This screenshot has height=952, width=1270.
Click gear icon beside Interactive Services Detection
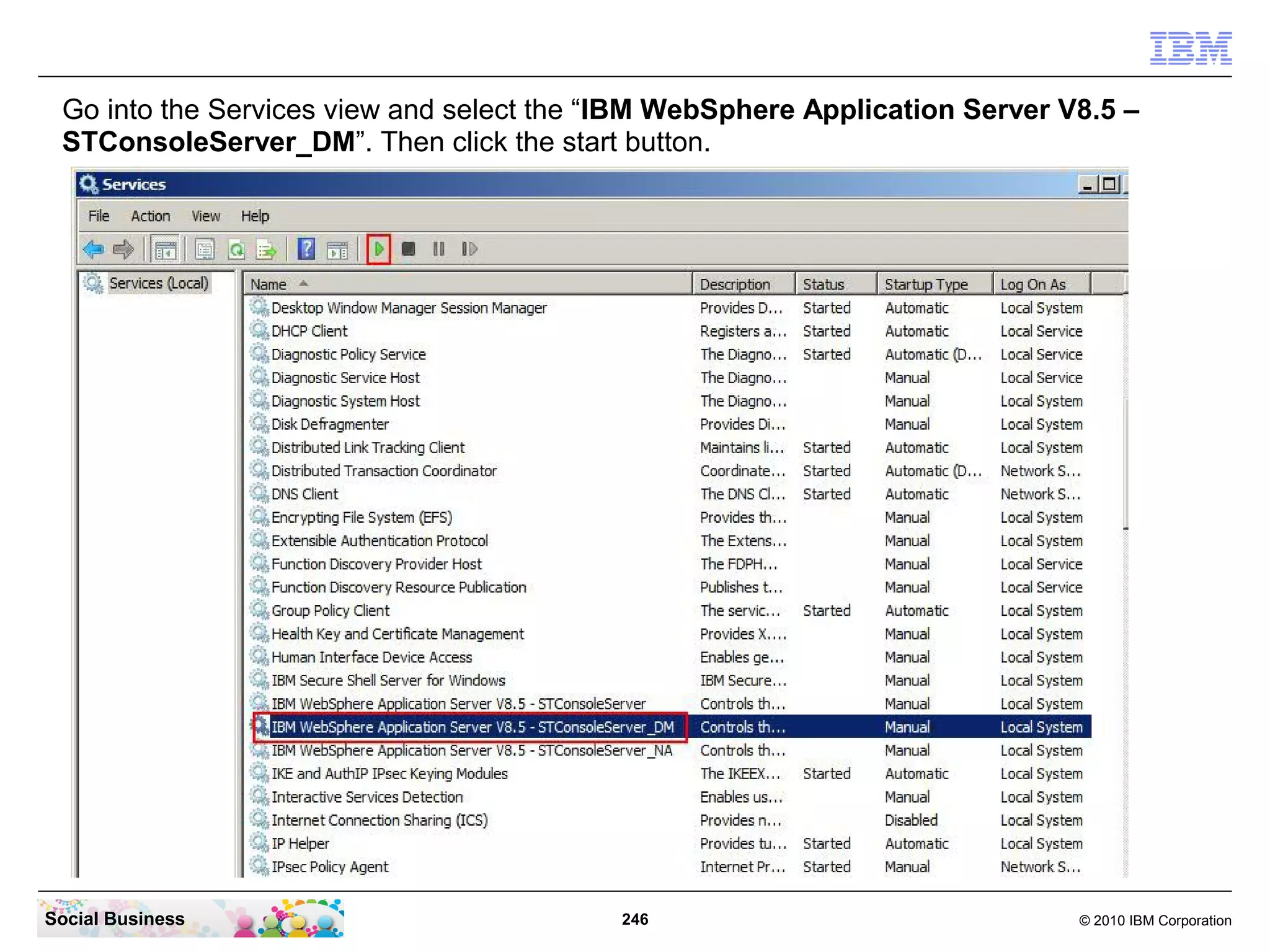click(x=259, y=796)
